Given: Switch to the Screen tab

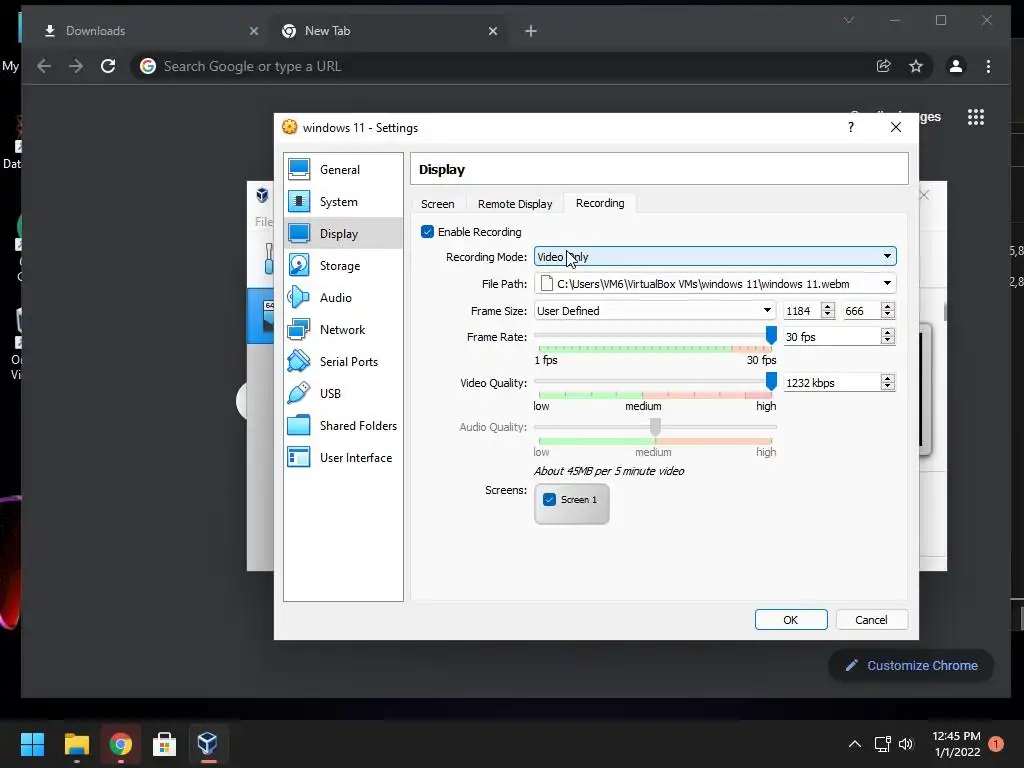Looking at the screenshot, I should point(438,204).
